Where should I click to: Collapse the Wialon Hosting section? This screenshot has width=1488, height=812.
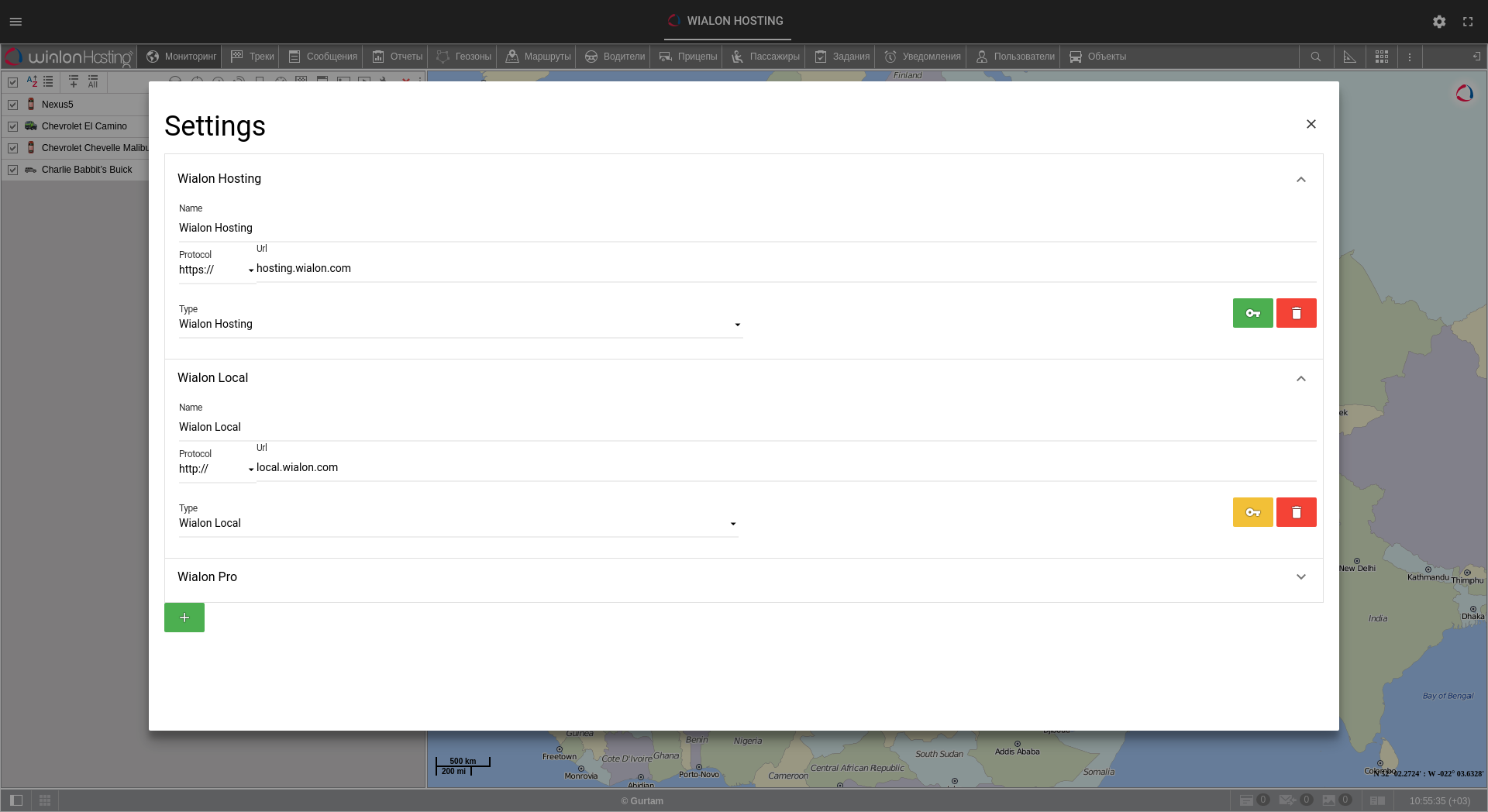1300,179
